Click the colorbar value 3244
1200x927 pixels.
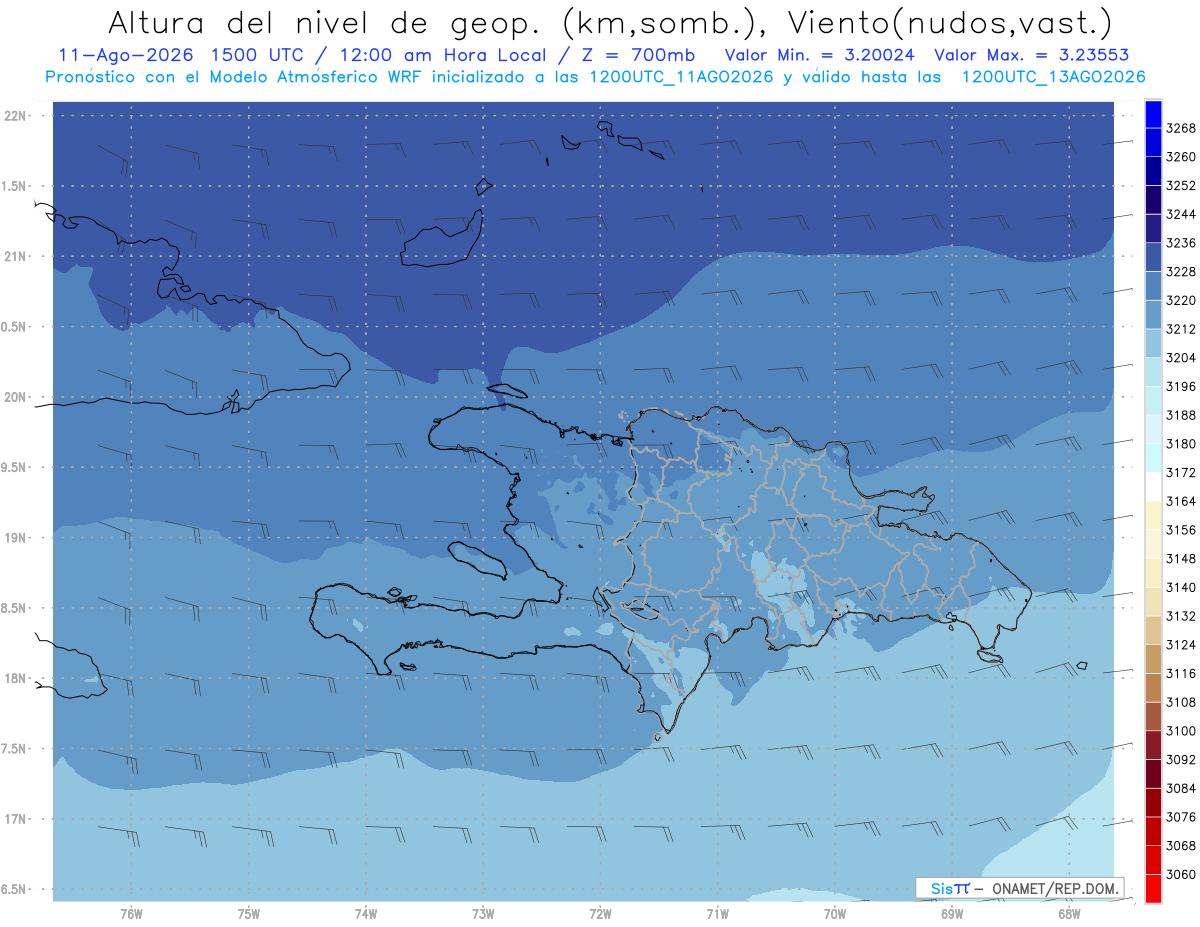click(x=1181, y=215)
